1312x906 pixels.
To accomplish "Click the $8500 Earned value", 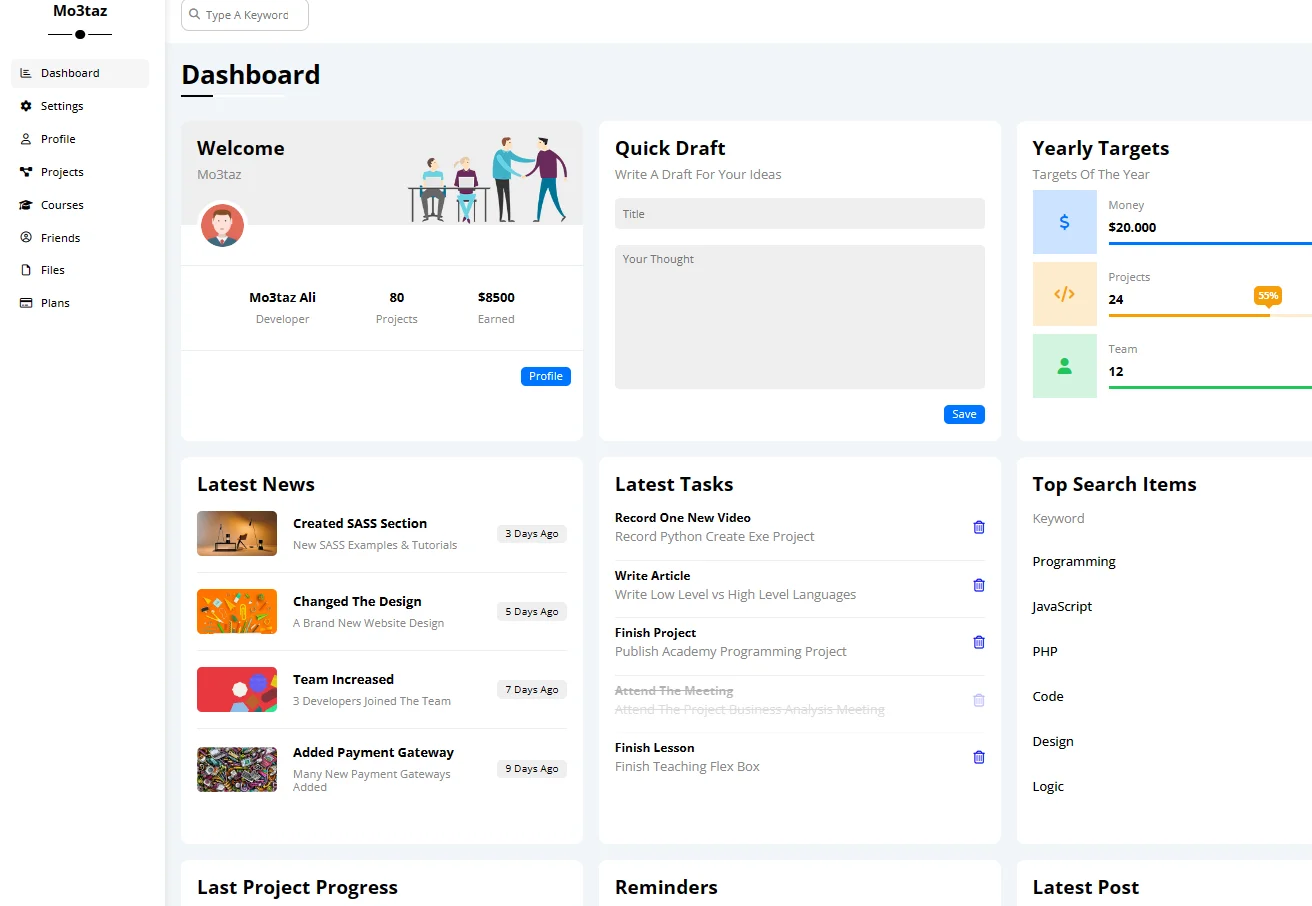I will pos(496,298).
